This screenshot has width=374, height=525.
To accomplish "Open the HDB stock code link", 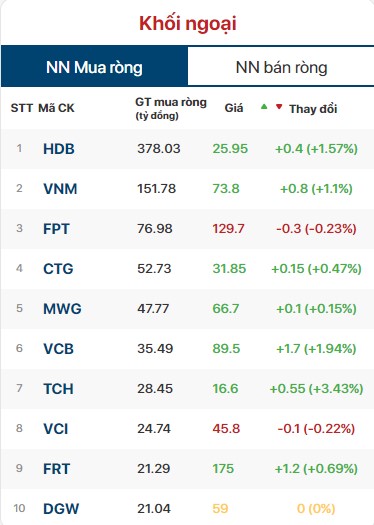I will [x=59, y=149].
